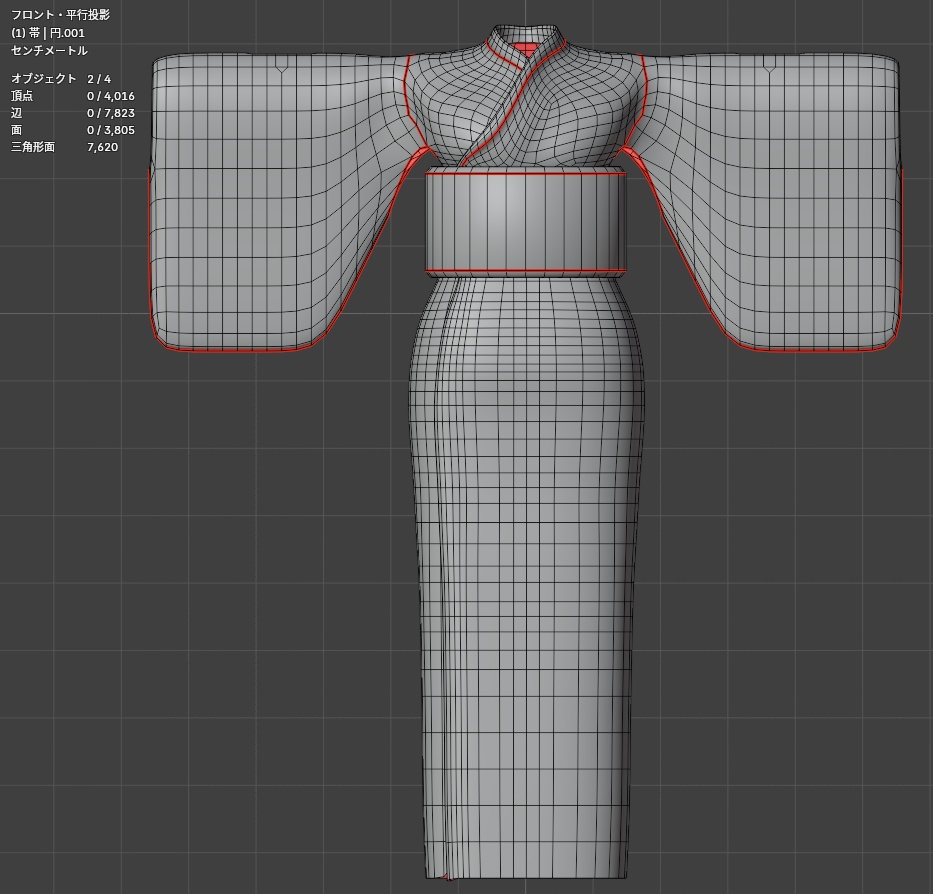Click the 辺 edge count line
The width and height of the screenshot is (933, 894).
click(73, 113)
